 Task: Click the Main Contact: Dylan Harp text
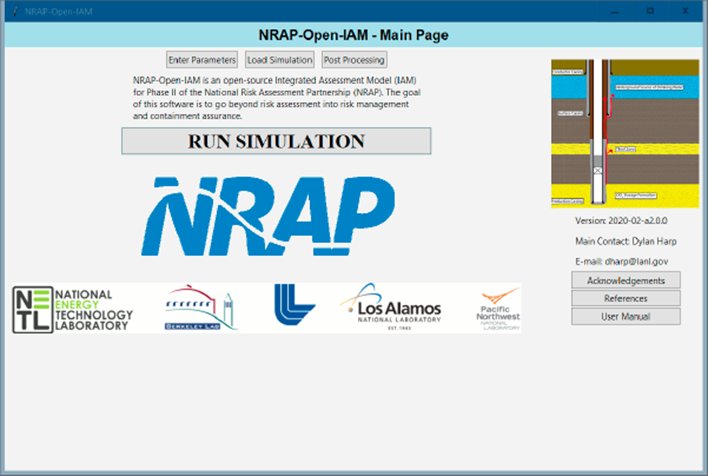(626, 241)
